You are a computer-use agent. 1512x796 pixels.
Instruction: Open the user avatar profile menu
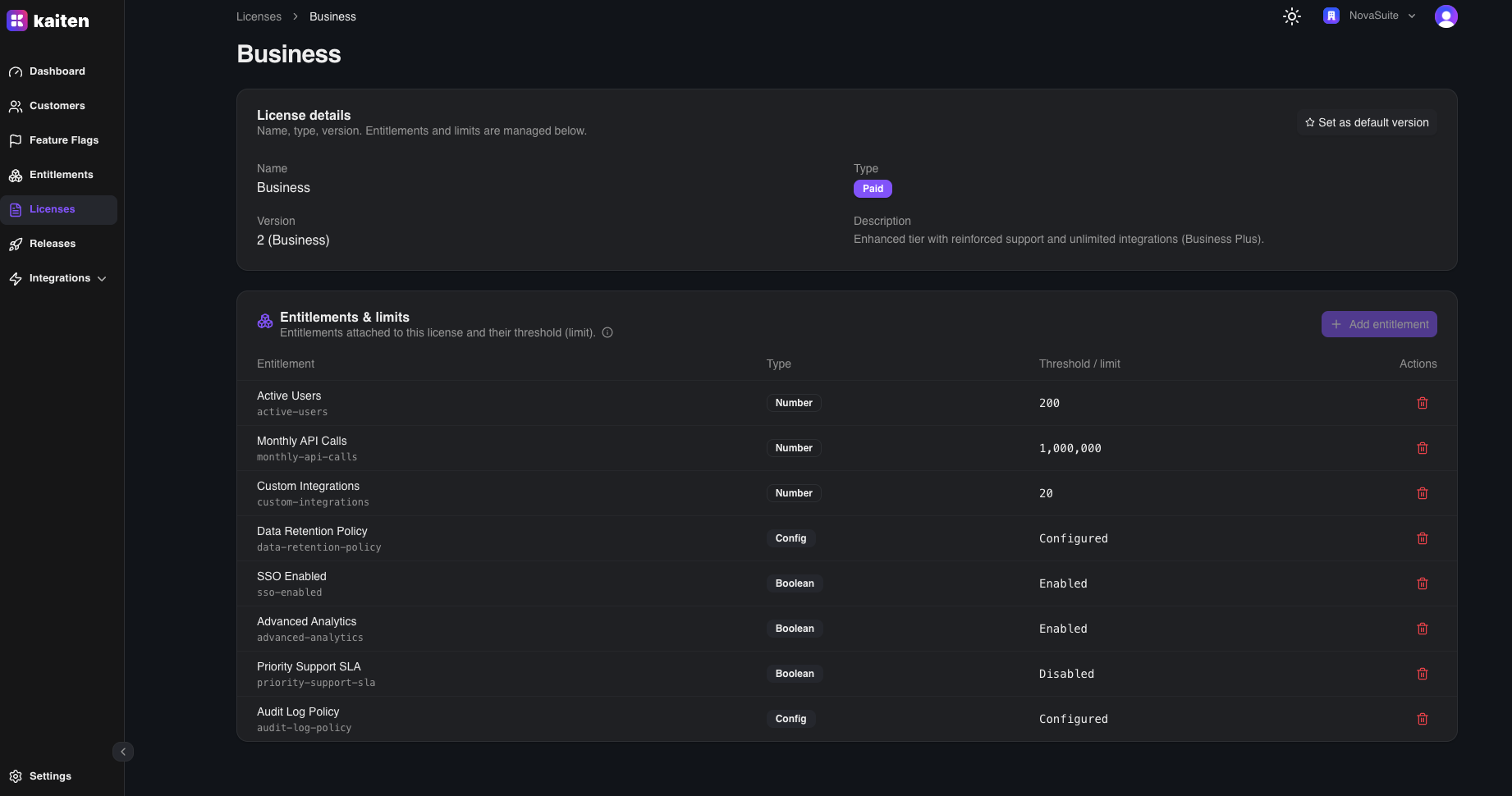(x=1446, y=16)
